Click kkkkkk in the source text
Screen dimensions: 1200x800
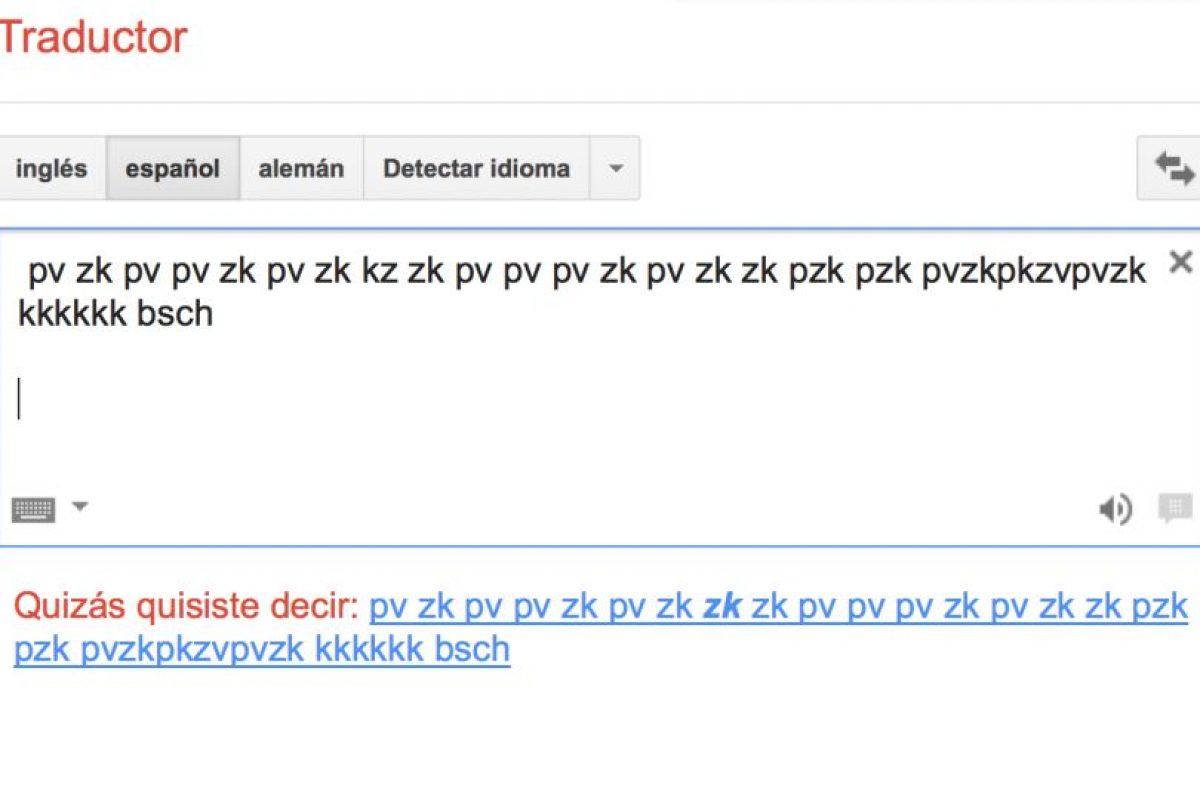[x=73, y=314]
